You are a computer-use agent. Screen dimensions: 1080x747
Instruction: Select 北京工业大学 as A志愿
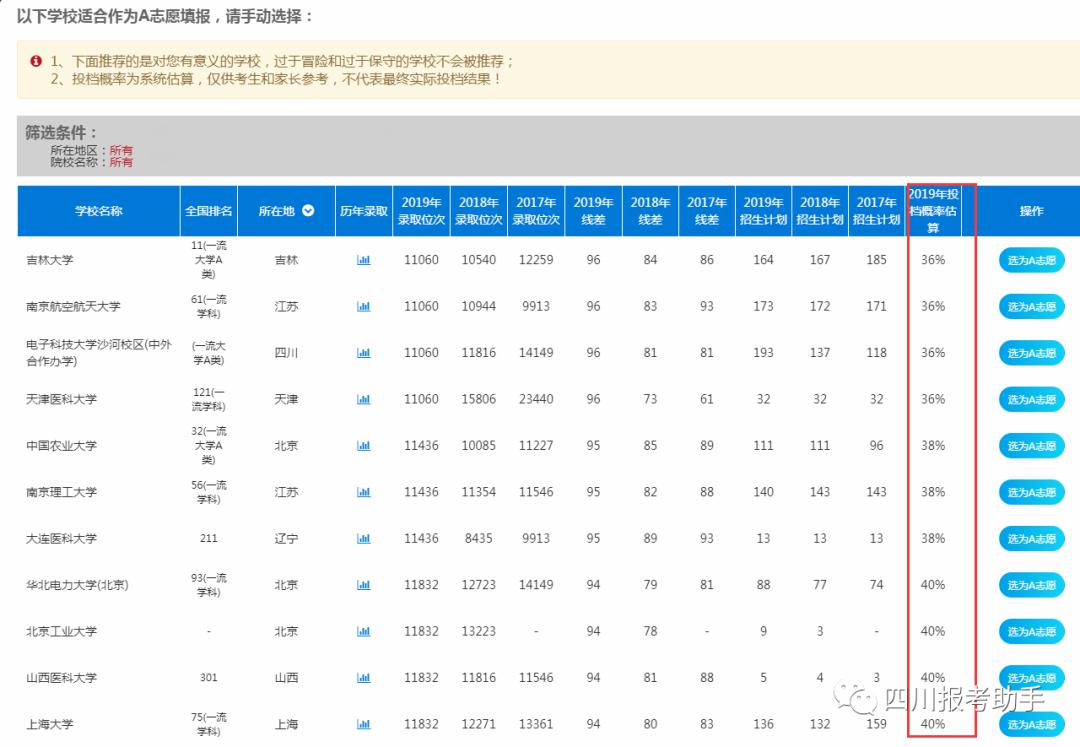coord(1031,631)
